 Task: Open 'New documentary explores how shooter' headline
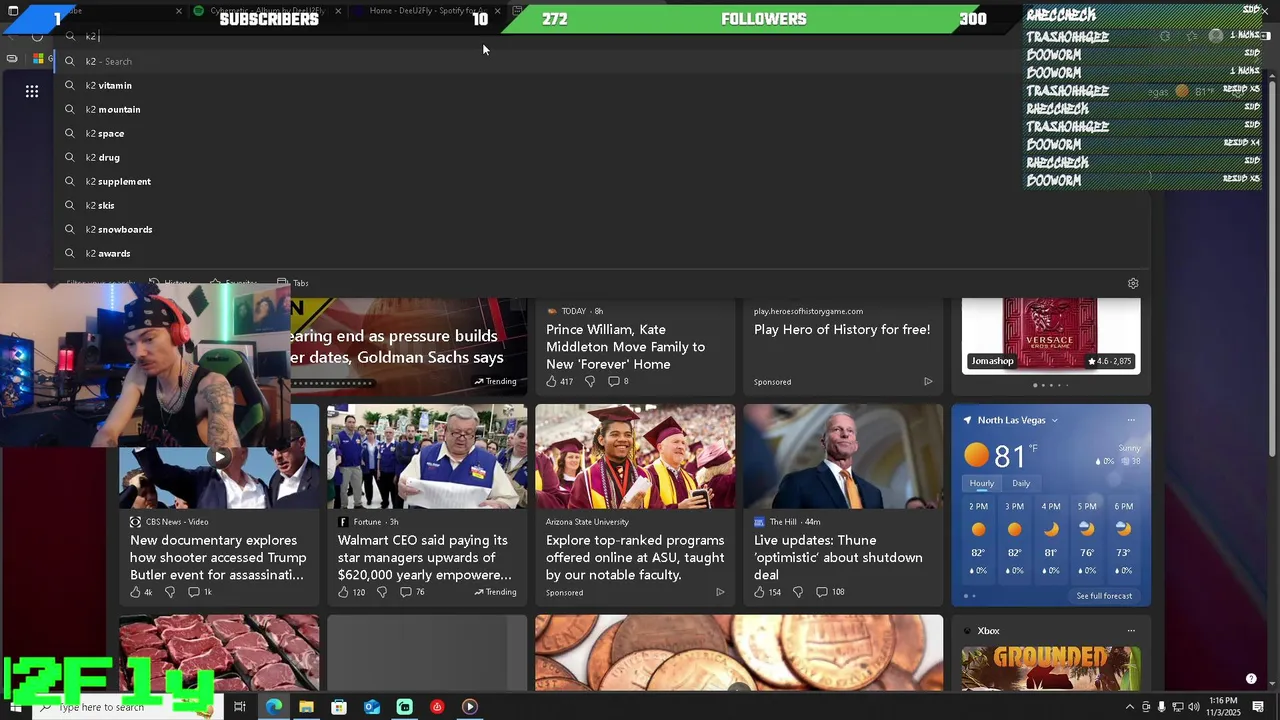coord(218,557)
